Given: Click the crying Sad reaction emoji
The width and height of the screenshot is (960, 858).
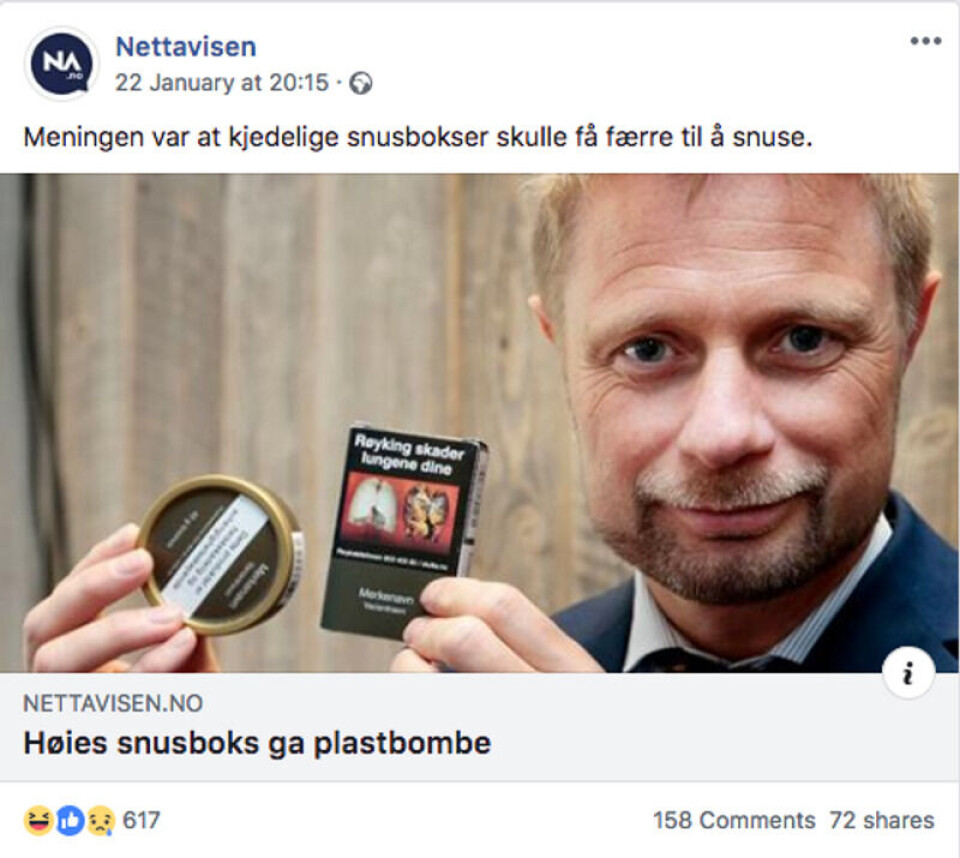Looking at the screenshot, I should pyautogui.click(x=100, y=821).
